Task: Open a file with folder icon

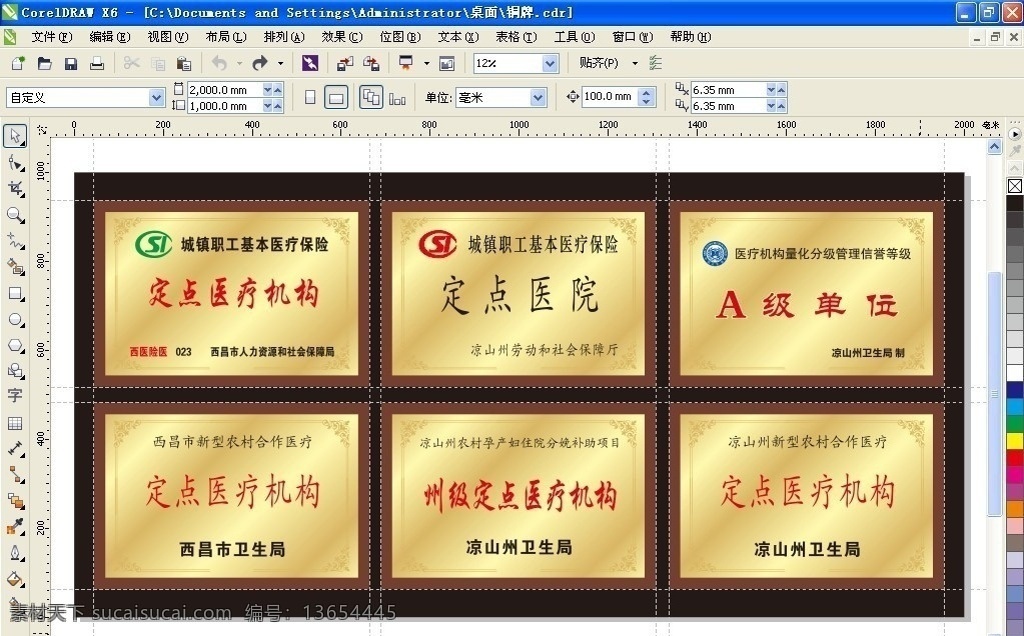Action: [44, 63]
